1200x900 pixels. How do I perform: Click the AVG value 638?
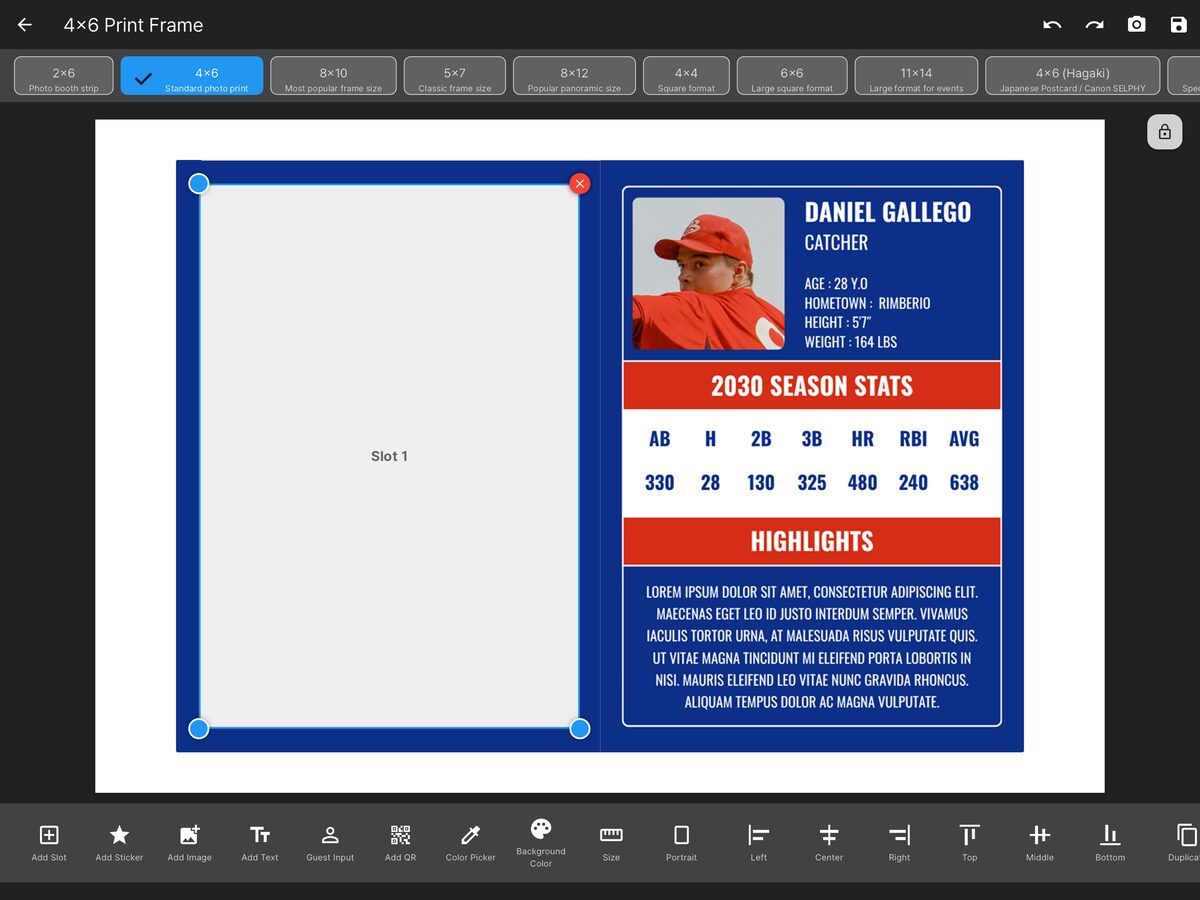tap(964, 483)
